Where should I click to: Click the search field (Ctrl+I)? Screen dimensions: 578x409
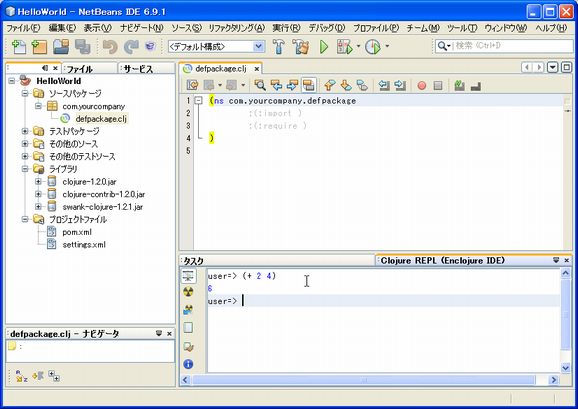click(504, 46)
